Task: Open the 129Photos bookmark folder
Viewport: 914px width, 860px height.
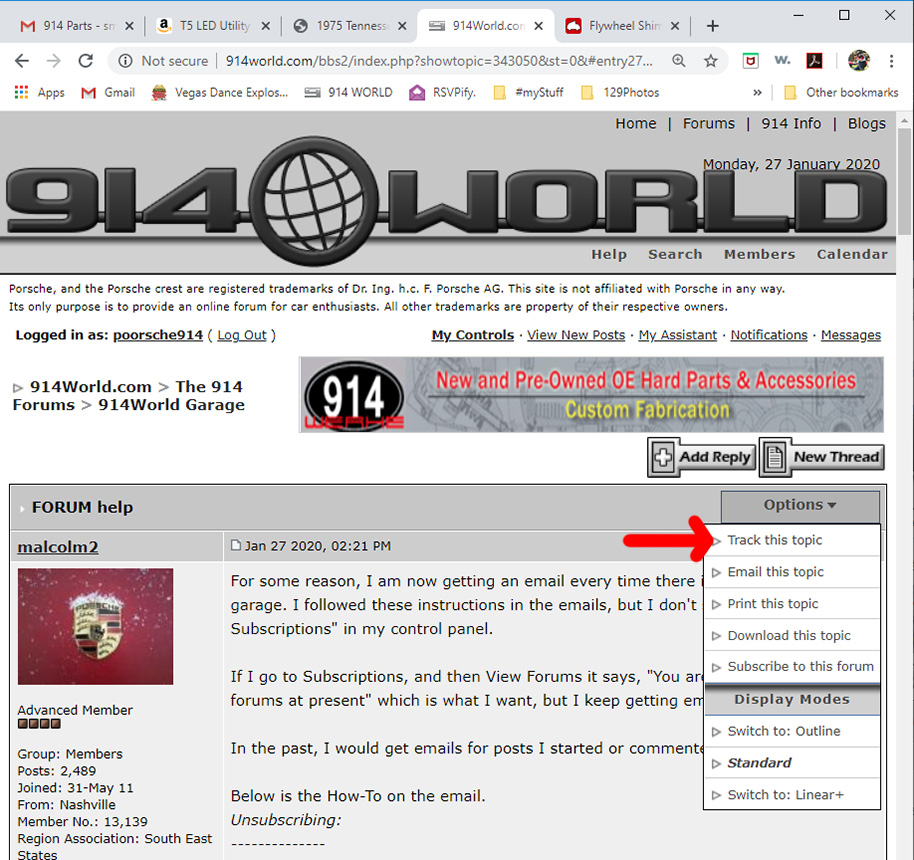Action: coord(620,92)
